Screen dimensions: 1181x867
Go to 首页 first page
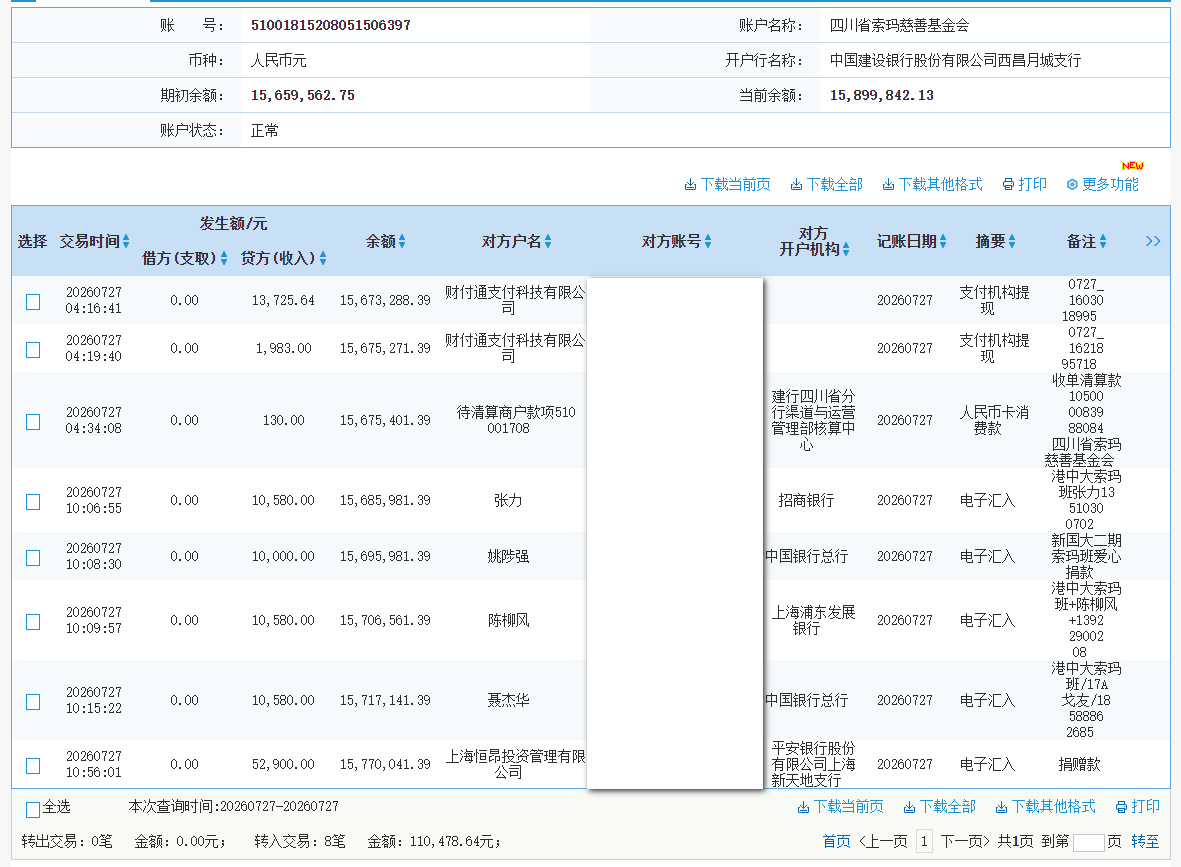(836, 841)
